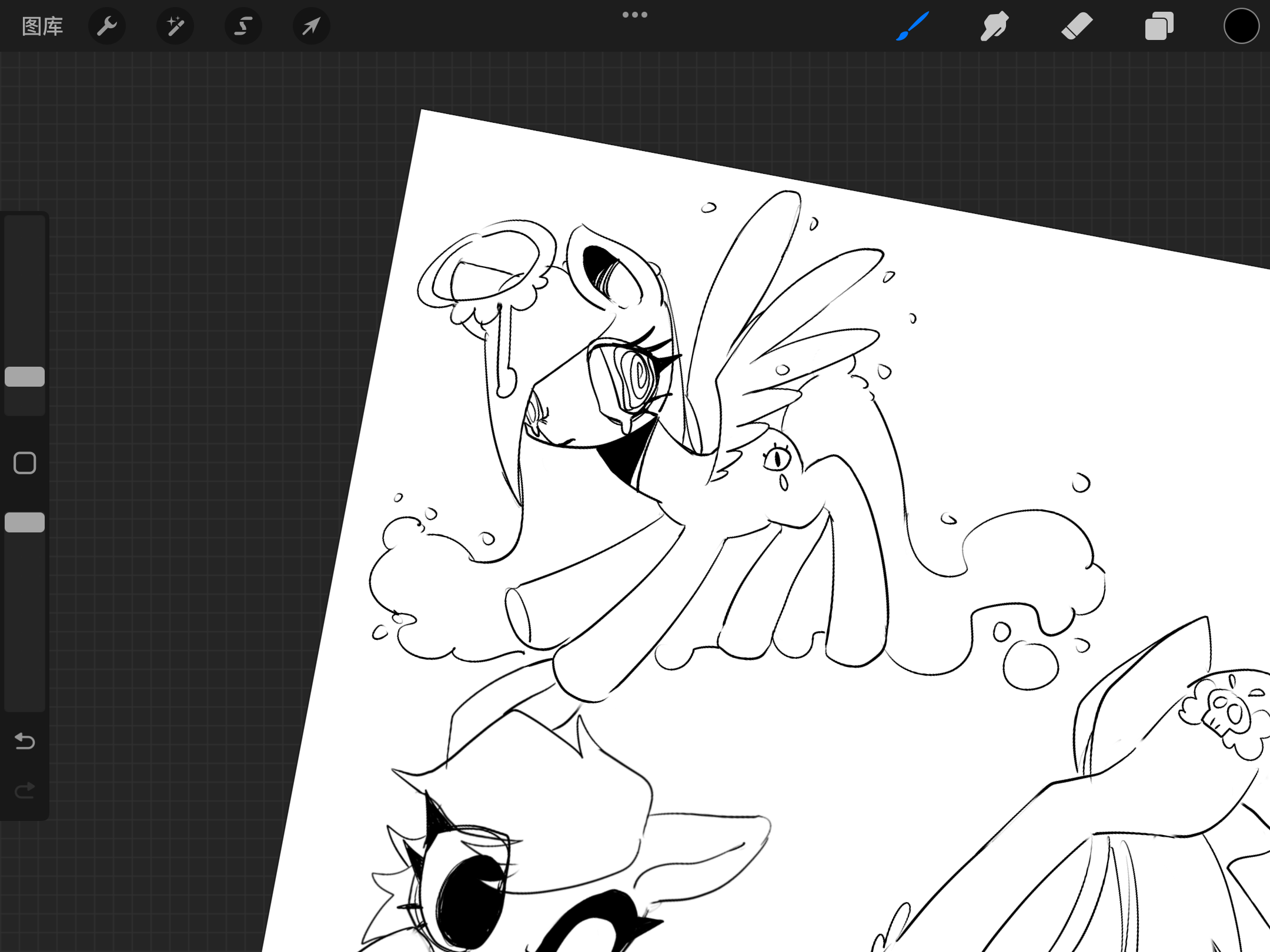Screen dimensions: 1270x952
Task: Open the Actions wrench menu
Action: point(107,26)
